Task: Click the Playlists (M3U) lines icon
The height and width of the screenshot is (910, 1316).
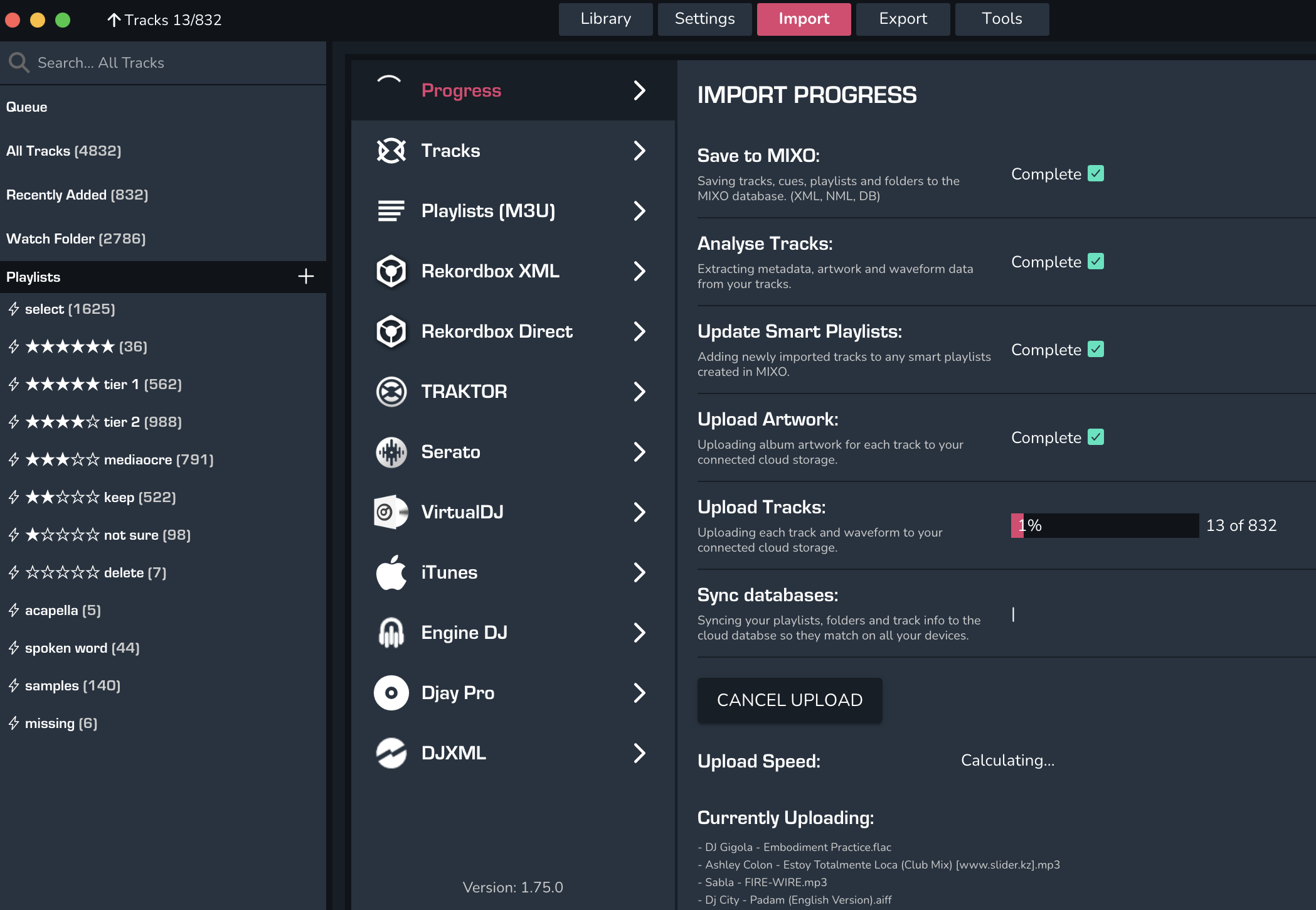Action: pos(391,211)
